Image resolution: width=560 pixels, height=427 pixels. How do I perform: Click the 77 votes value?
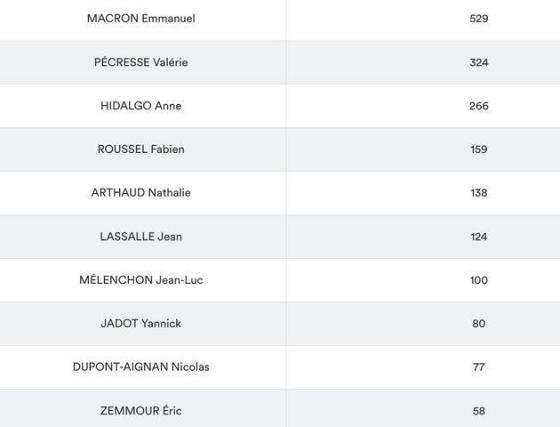click(479, 367)
